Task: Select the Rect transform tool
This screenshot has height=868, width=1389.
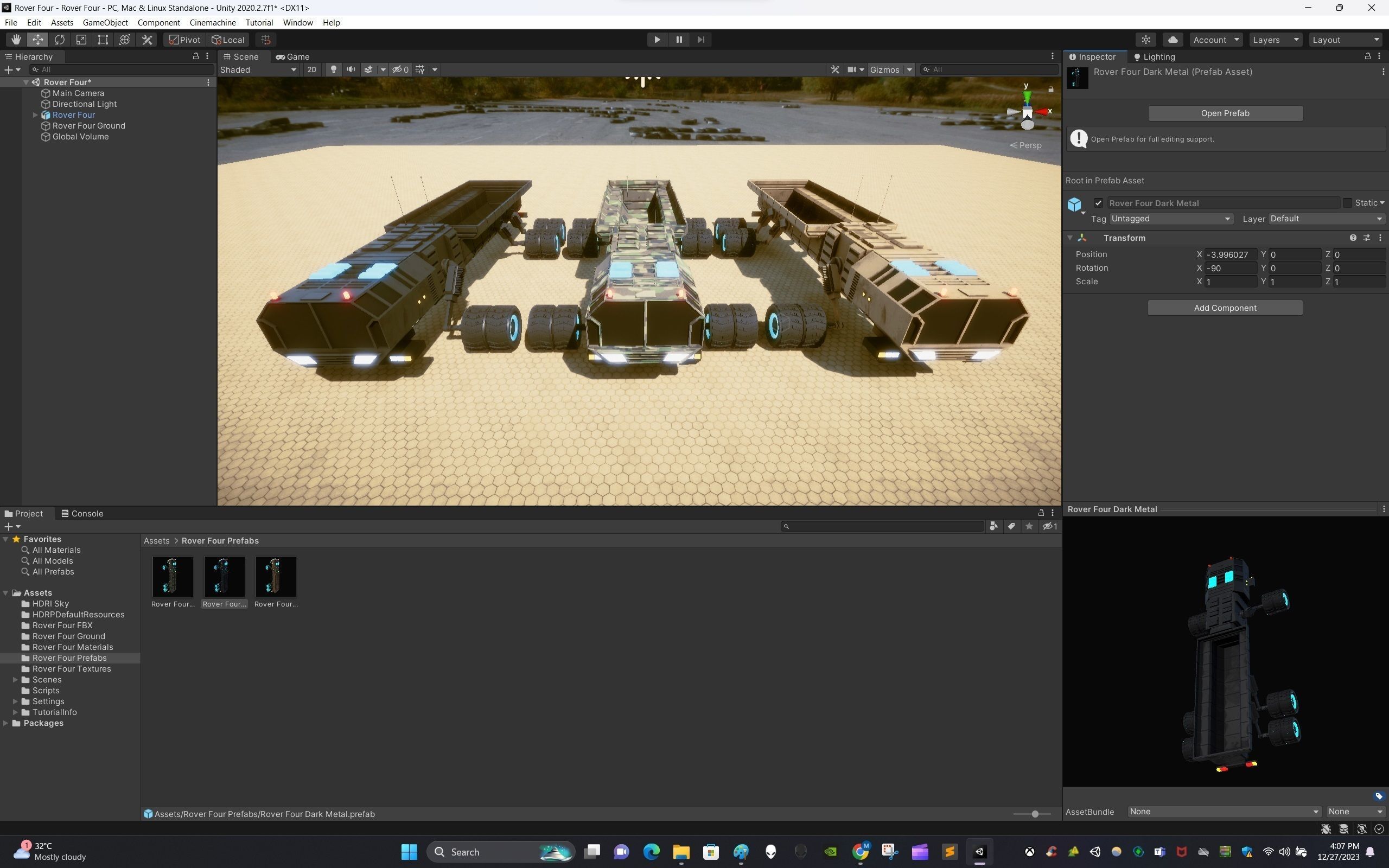Action: (x=103, y=40)
